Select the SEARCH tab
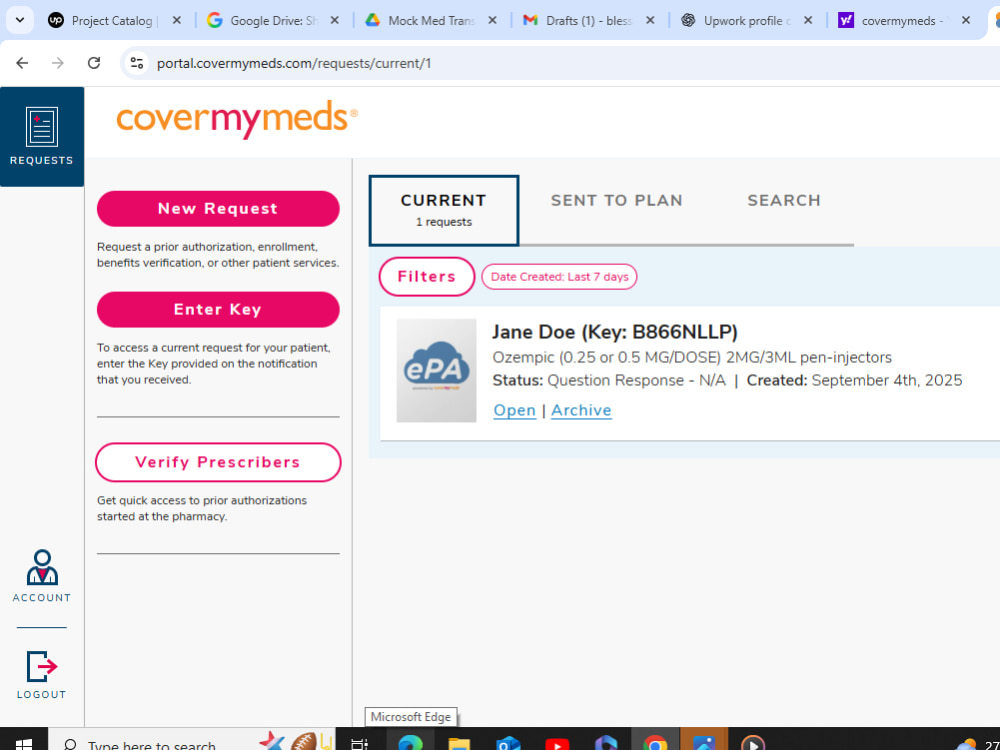 pos(784,200)
